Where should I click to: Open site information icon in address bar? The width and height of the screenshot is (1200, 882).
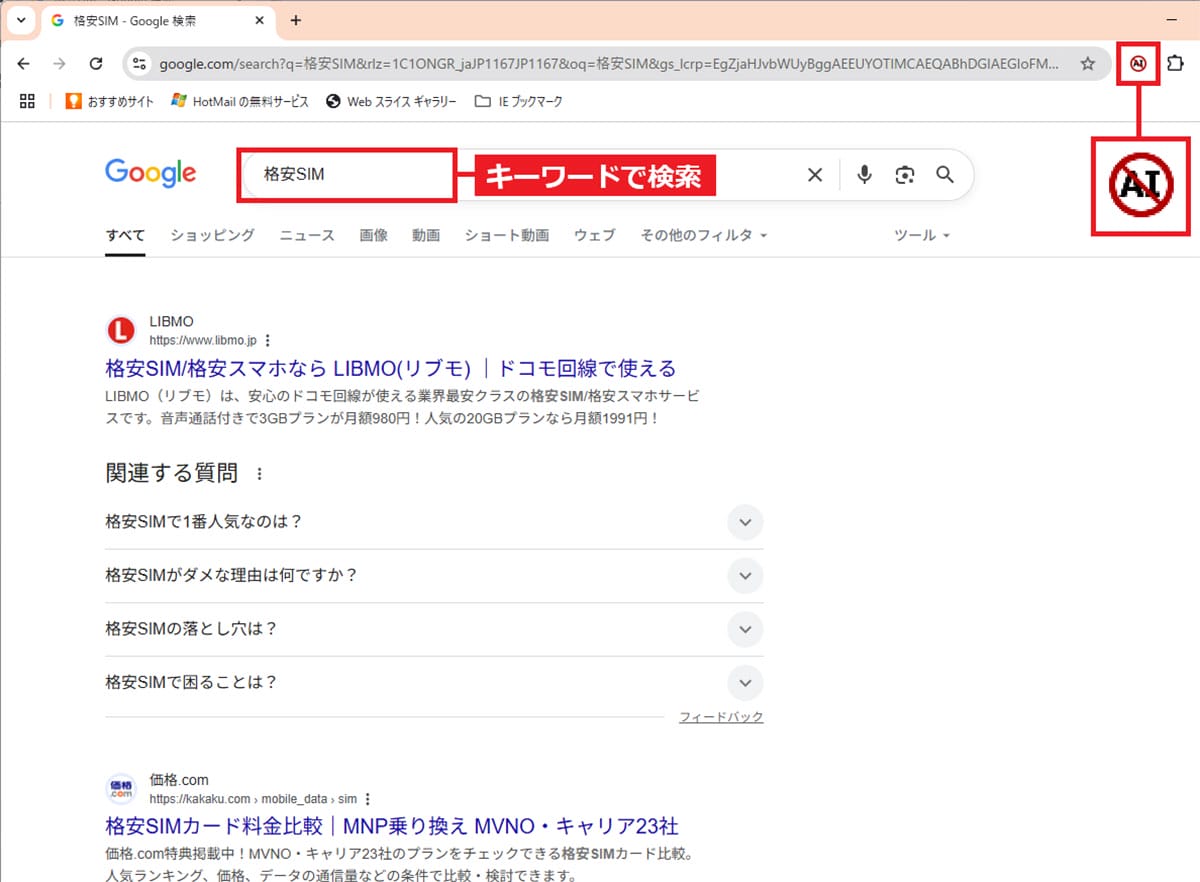(x=140, y=63)
